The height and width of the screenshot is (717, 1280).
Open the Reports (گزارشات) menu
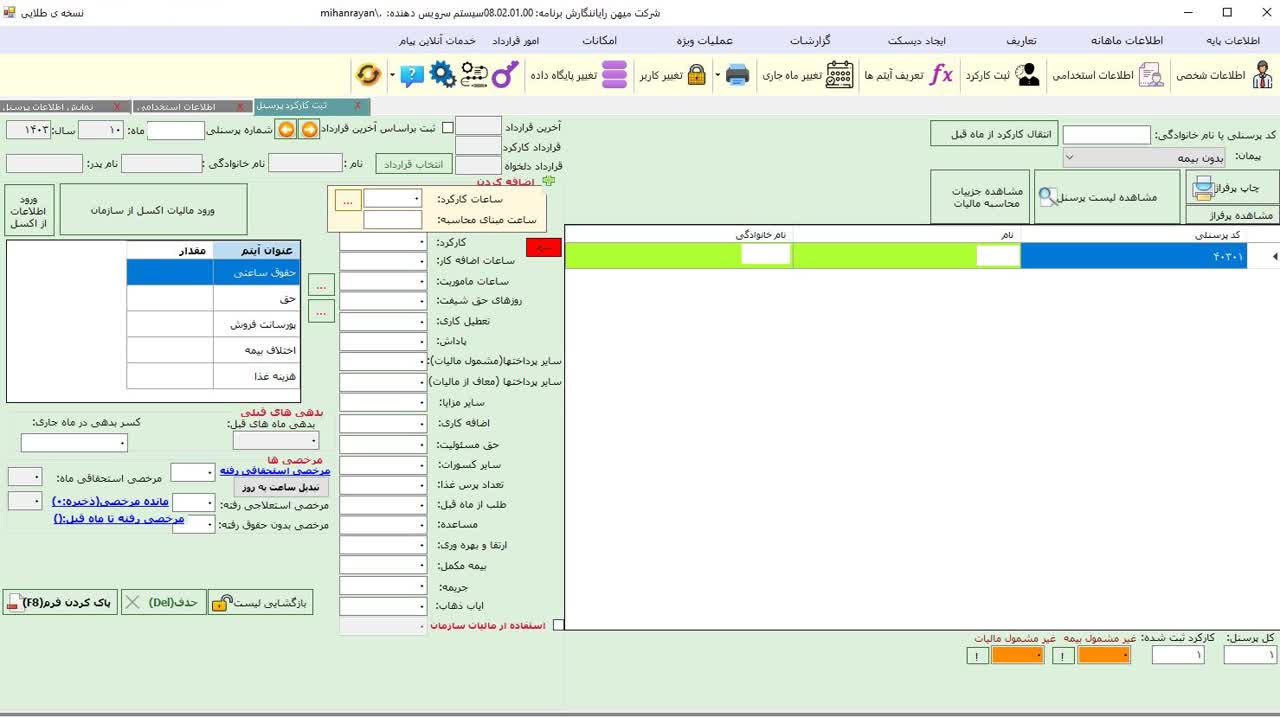tap(810, 41)
